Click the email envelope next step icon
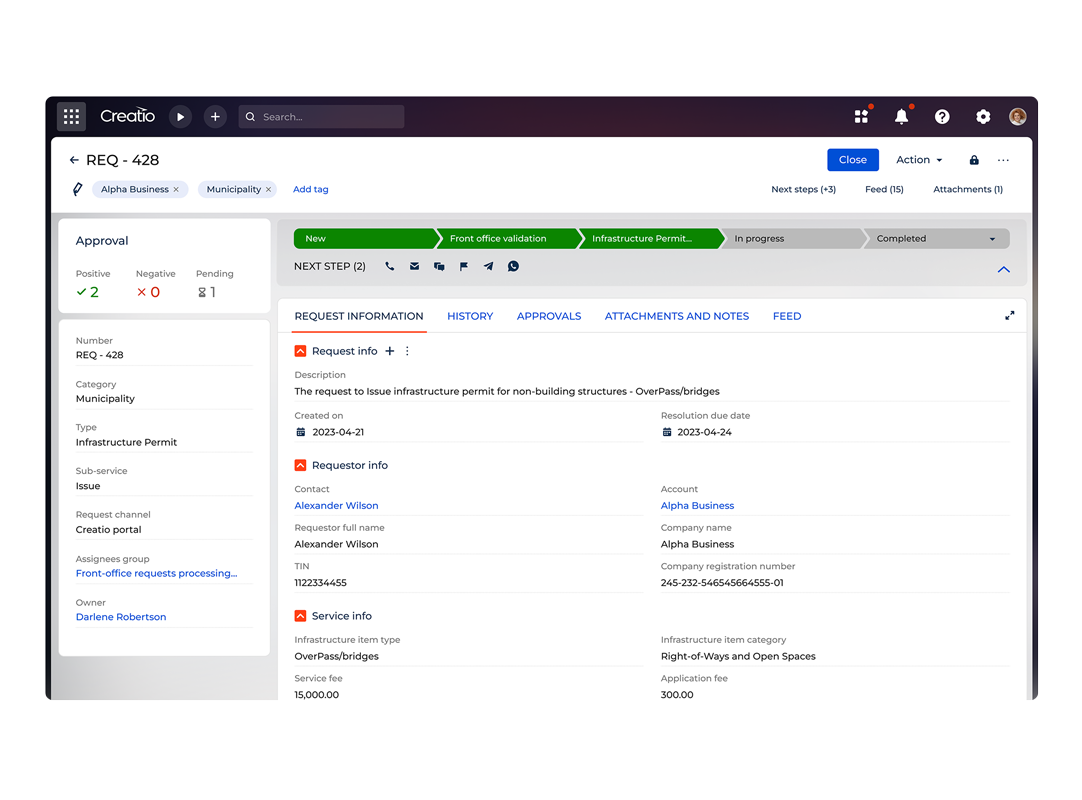Viewport: 1082px width, 800px height. pyautogui.click(x=414, y=267)
